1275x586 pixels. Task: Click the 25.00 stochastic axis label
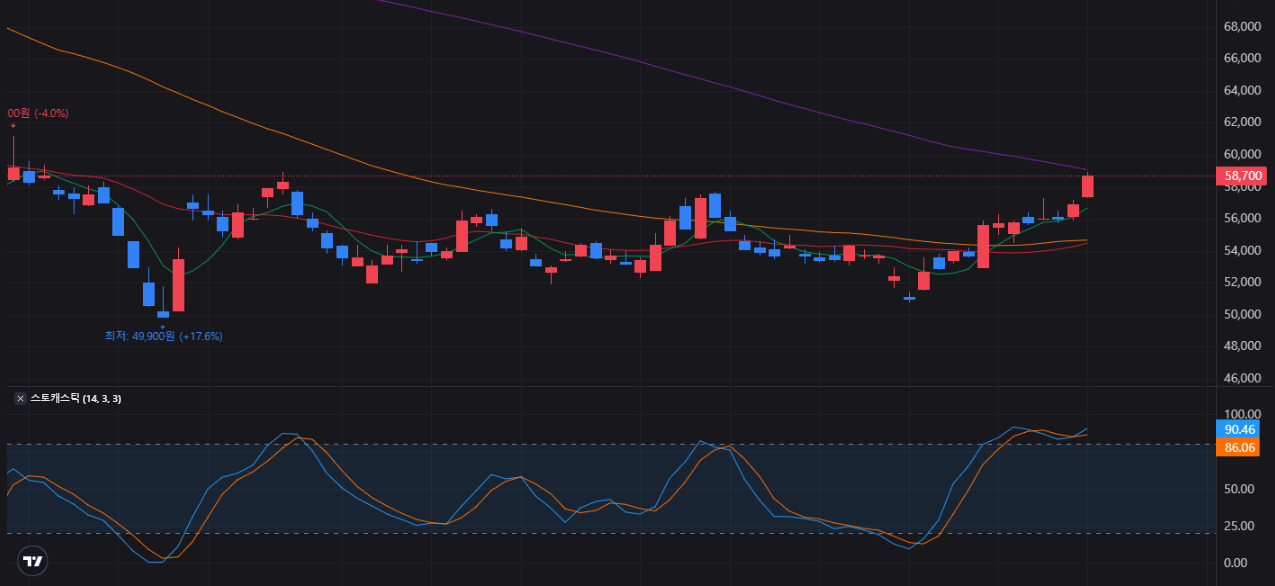(x=1241, y=525)
